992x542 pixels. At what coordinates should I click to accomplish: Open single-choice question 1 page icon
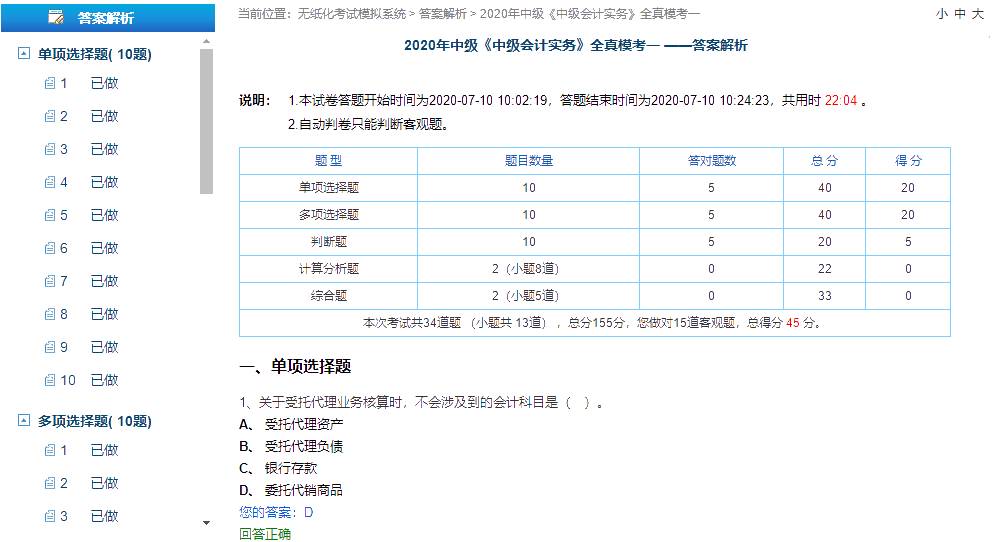(50, 83)
